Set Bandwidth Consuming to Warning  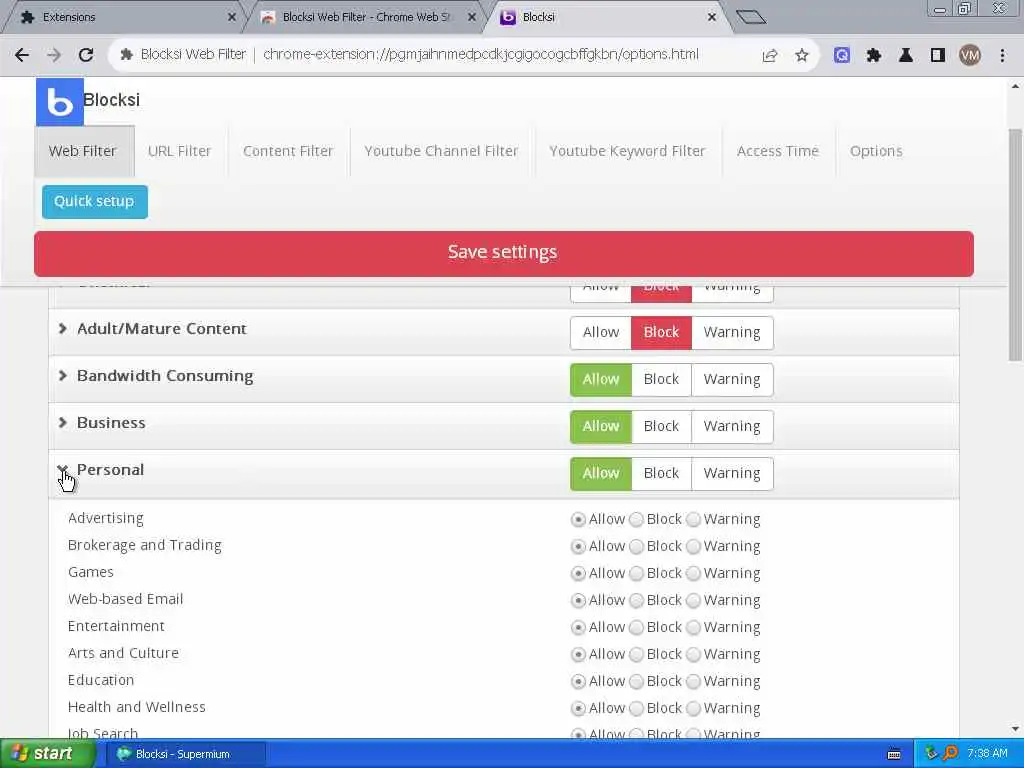click(732, 379)
